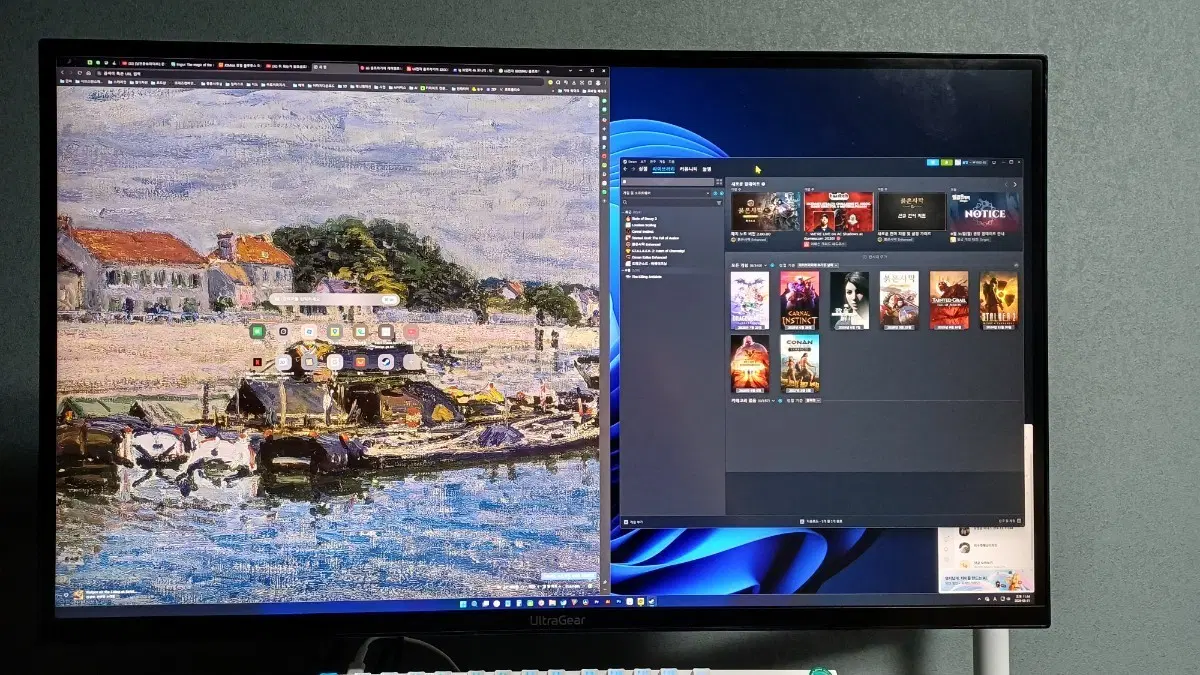Click the filter icon beside Steam's sidebar search
This screenshot has height=675, width=1200.
[x=718, y=202]
